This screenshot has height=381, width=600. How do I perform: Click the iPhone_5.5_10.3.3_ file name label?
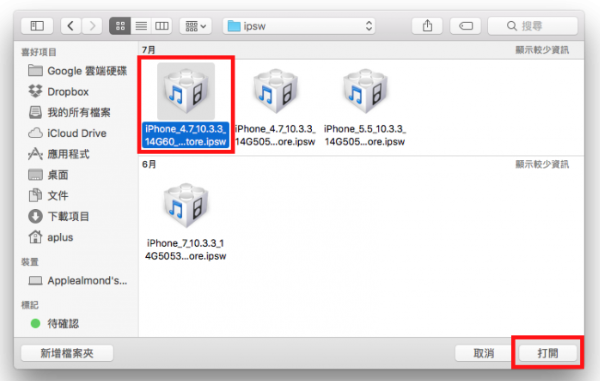[365, 135]
